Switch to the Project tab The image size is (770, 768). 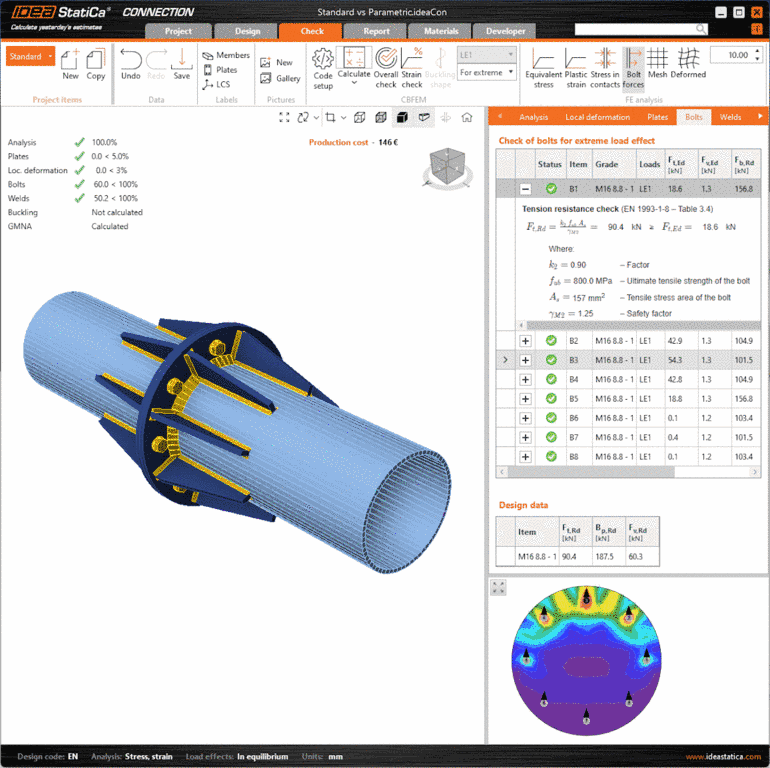178,31
